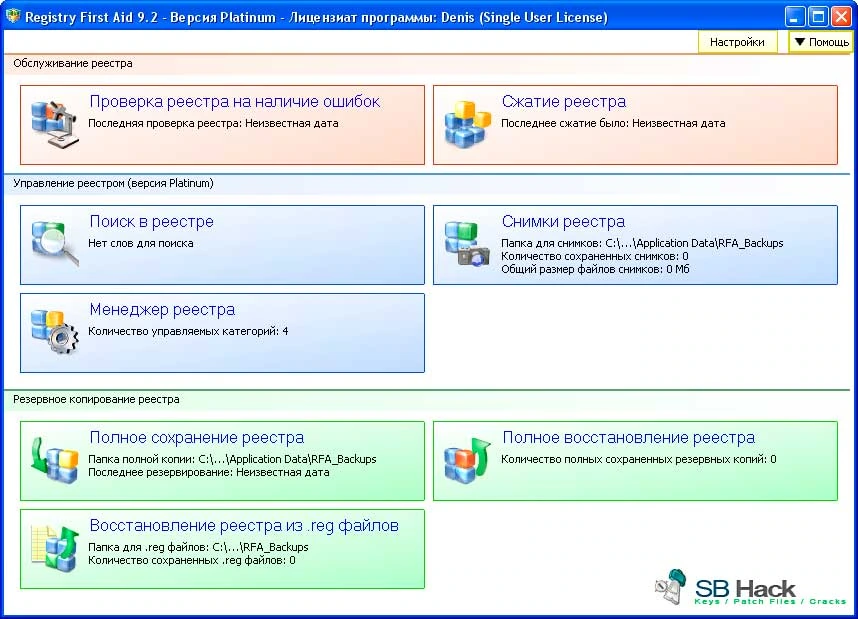Click text 'Последняя проверка реестра: Неизвестная дата'
858x619 pixels.
point(213,123)
